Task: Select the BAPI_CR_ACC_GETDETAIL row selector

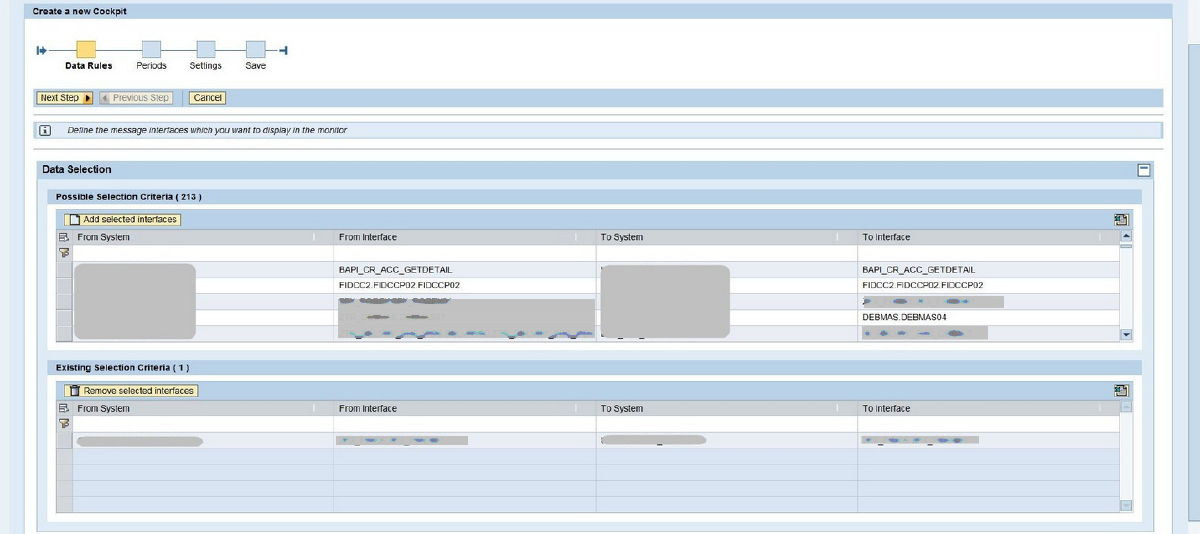Action: pos(65,270)
